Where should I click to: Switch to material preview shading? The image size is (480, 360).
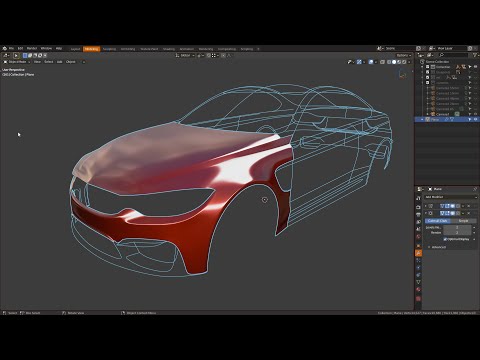click(x=399, y=62)
